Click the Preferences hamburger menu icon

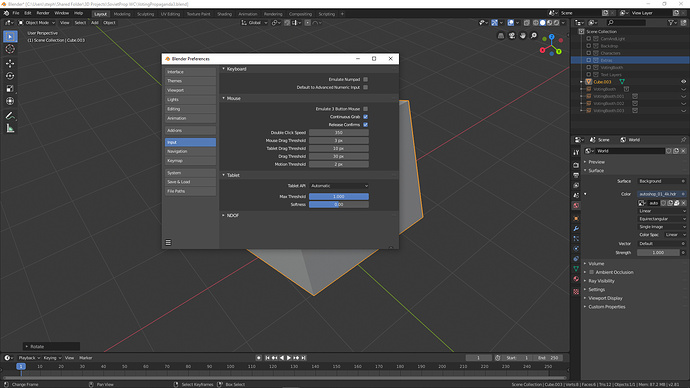(168, 242)
